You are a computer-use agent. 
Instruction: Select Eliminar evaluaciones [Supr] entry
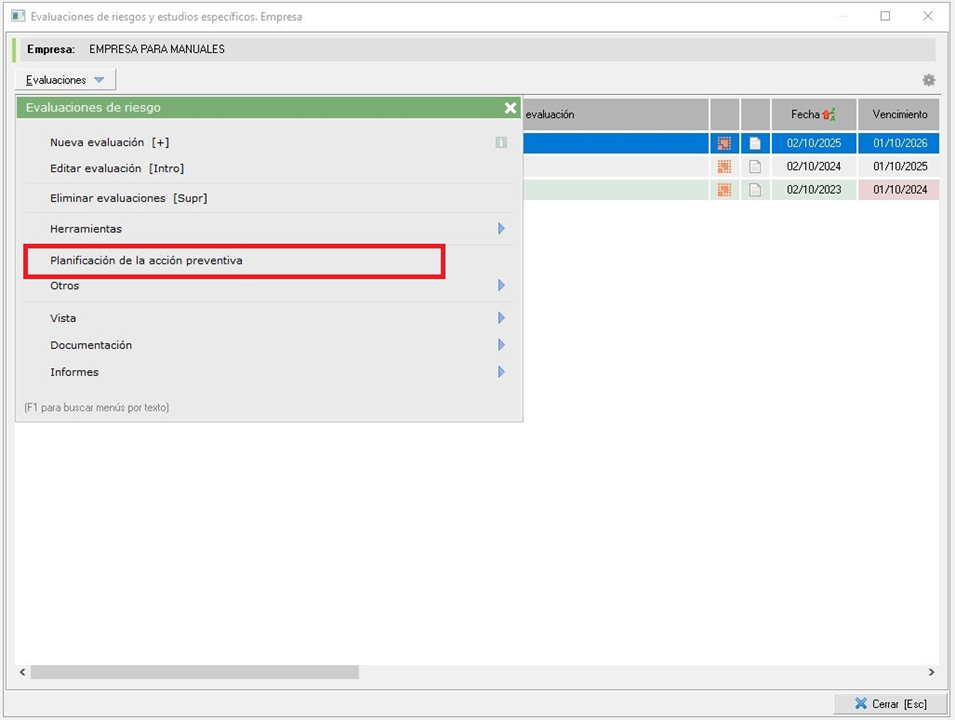(129, 199)
